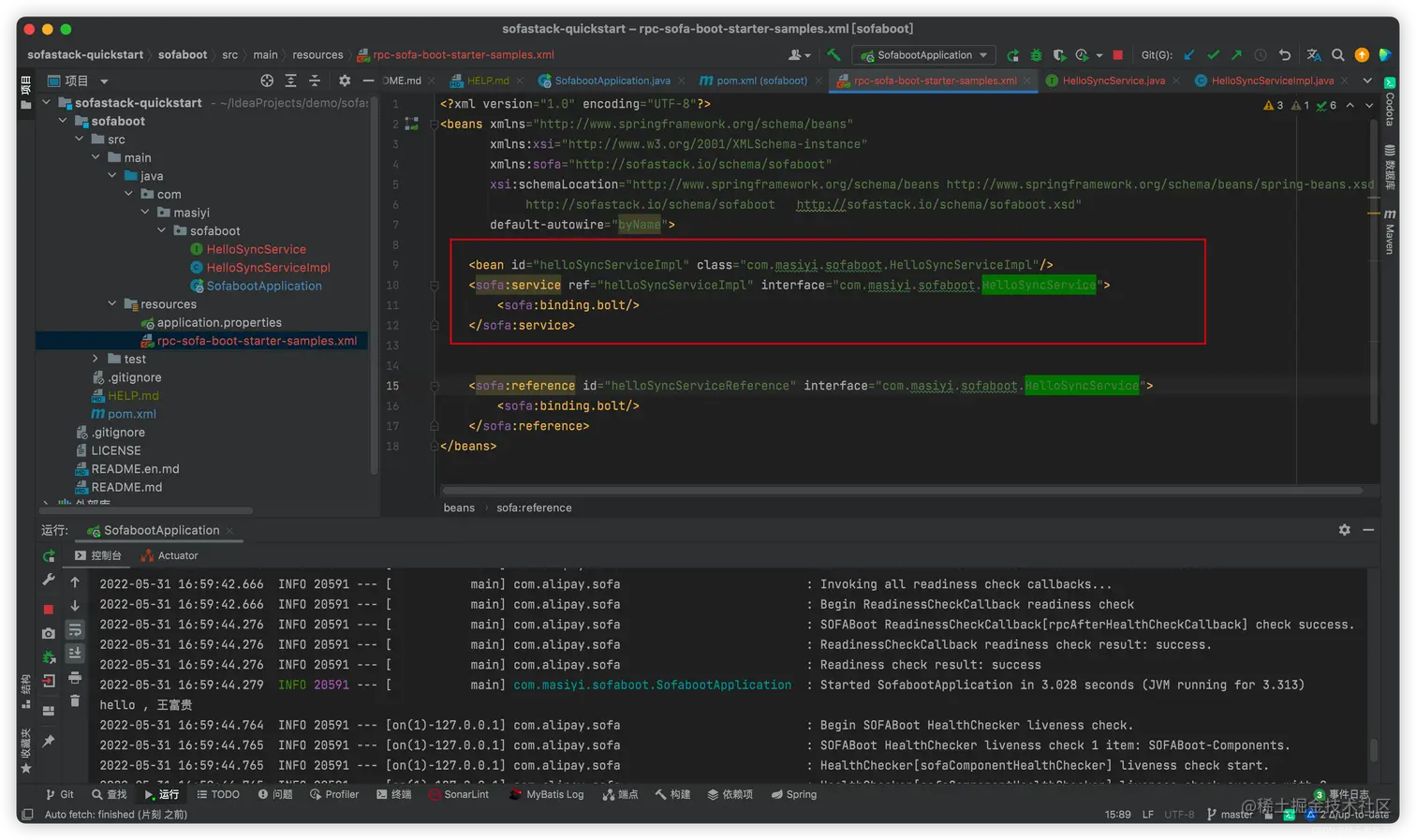Stop the process with the red square in the Run panel
The image size is (1416, 840).
49,609
